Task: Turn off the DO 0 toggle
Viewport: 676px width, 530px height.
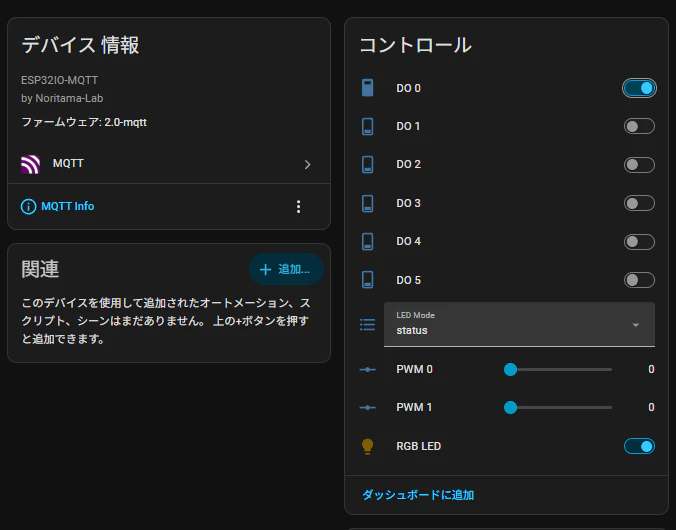Action: (x=639, y=88)
